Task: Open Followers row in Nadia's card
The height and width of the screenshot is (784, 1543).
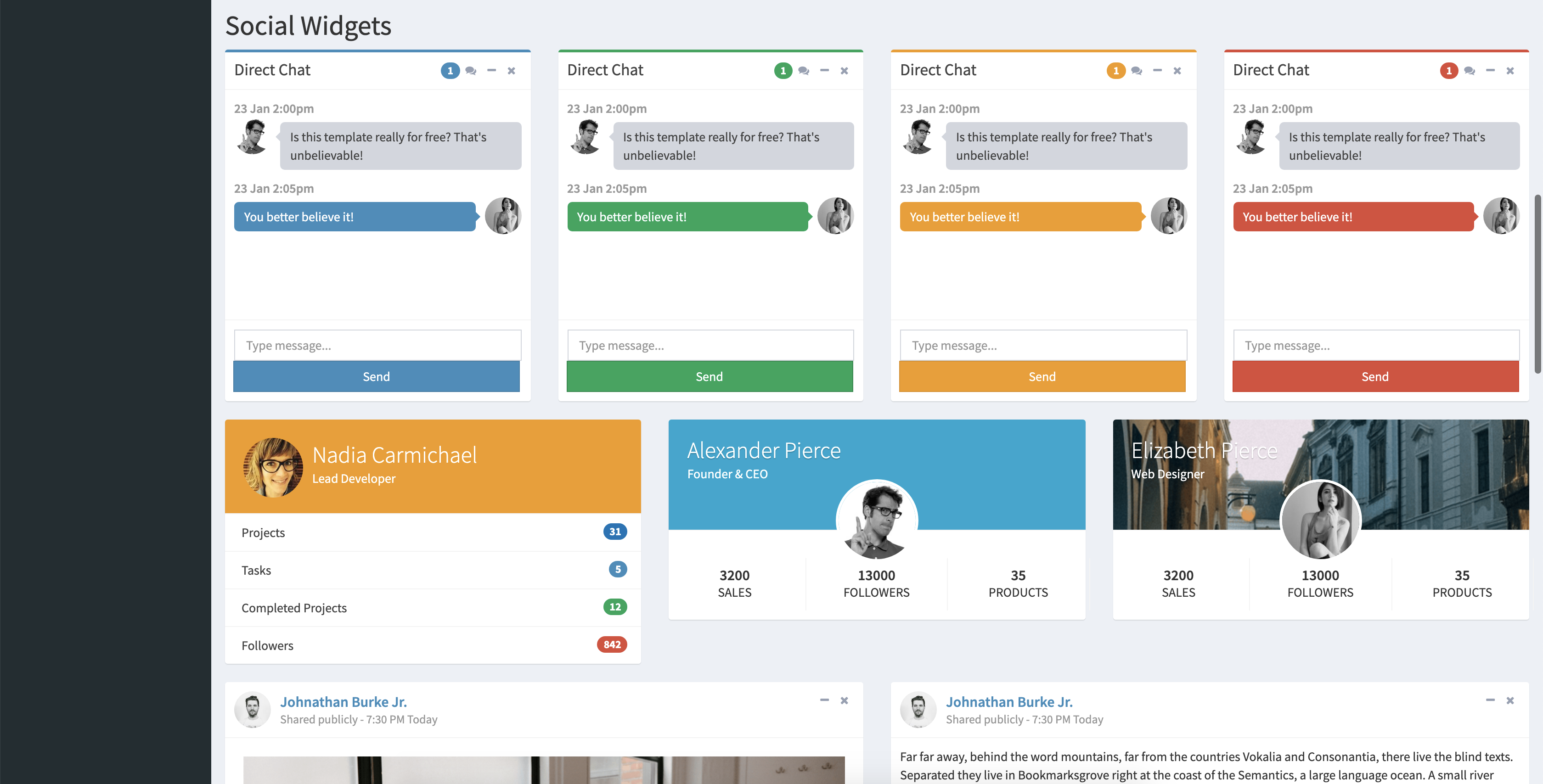Action: 433,646
